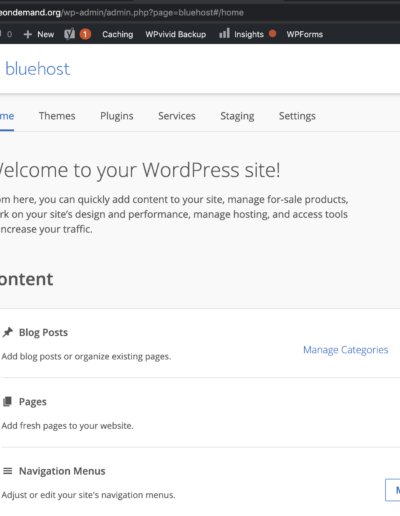Click the Navigation Menus hamburger icon

[8, 471]
